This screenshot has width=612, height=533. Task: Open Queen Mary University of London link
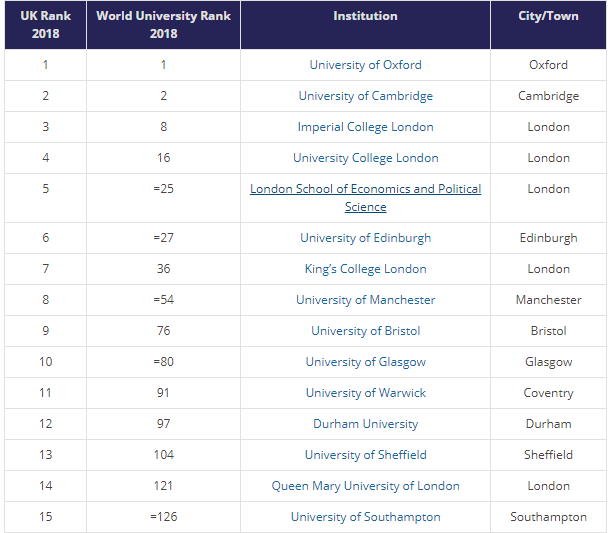click(x=365, y=486)
